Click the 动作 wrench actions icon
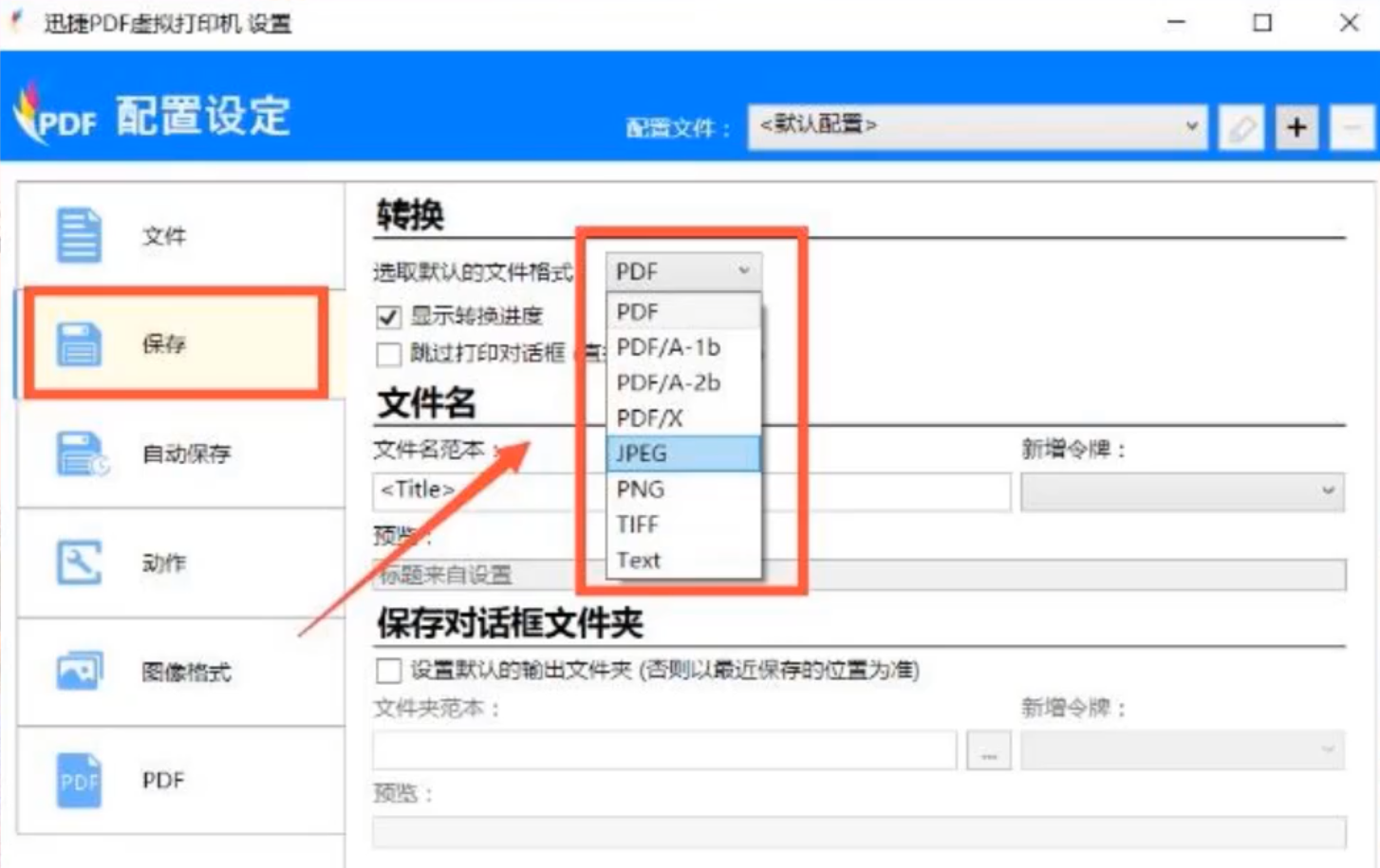This screenshot has height=868, width=1380. pyautogui.click(x=79, y=563)
